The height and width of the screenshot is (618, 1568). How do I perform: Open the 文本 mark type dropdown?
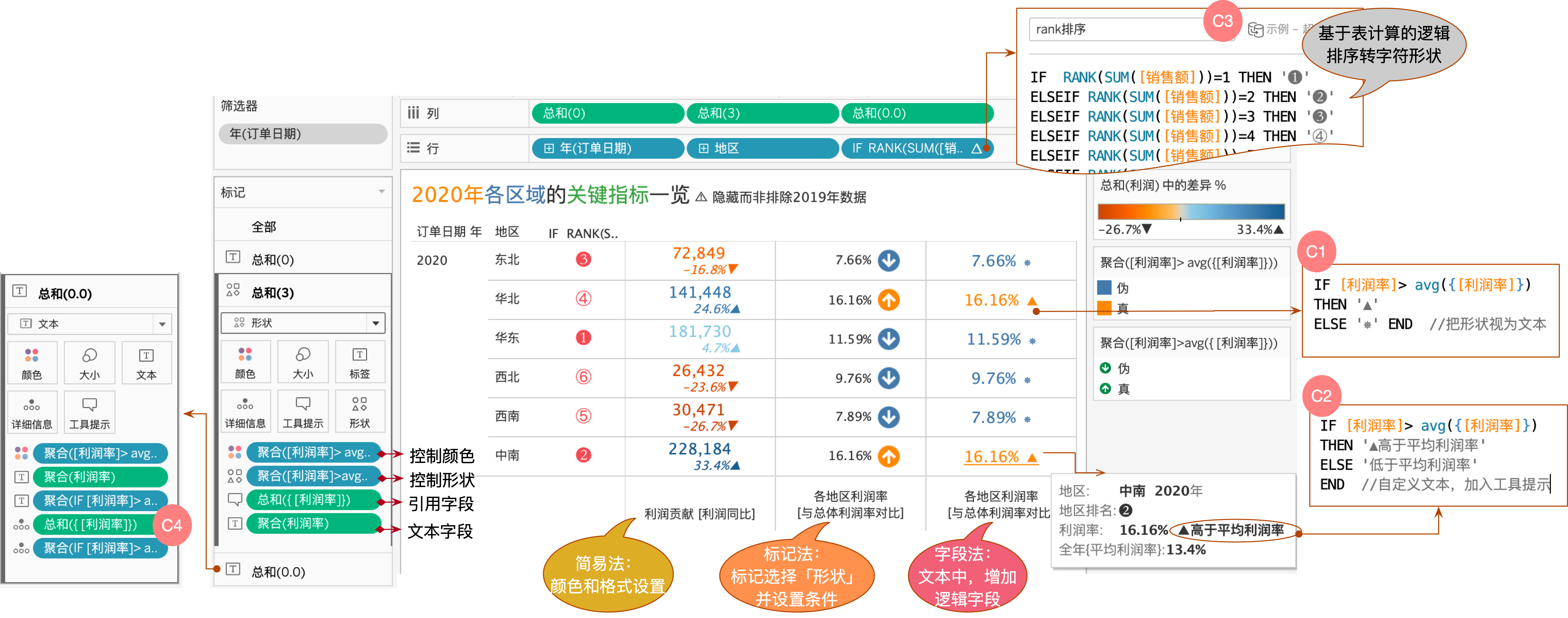pos(162,324)
